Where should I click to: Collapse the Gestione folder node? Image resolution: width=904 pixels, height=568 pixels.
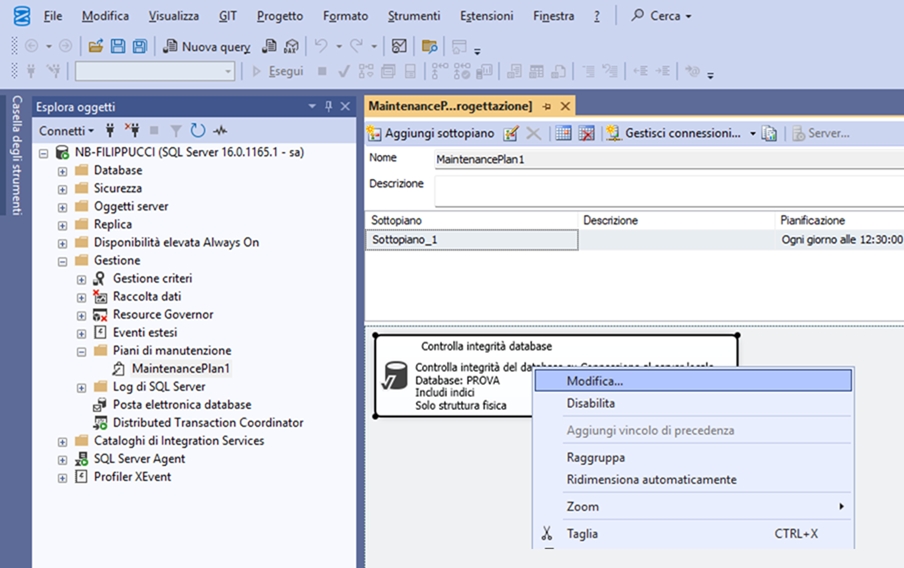(63, 261)
